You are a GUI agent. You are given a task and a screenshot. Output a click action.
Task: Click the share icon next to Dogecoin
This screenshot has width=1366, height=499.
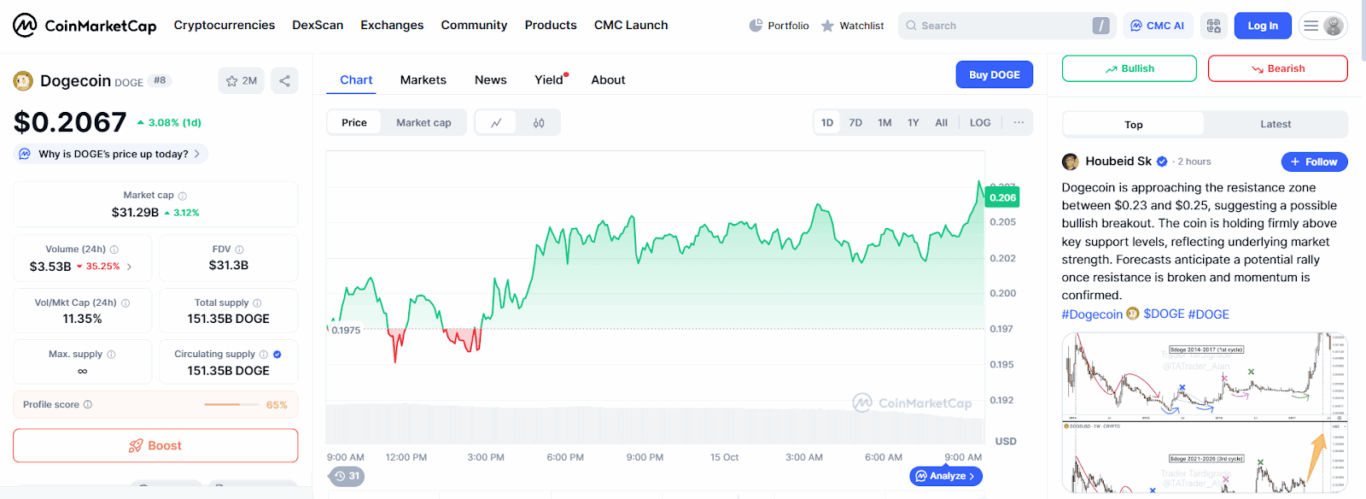[x=284, y=81]
